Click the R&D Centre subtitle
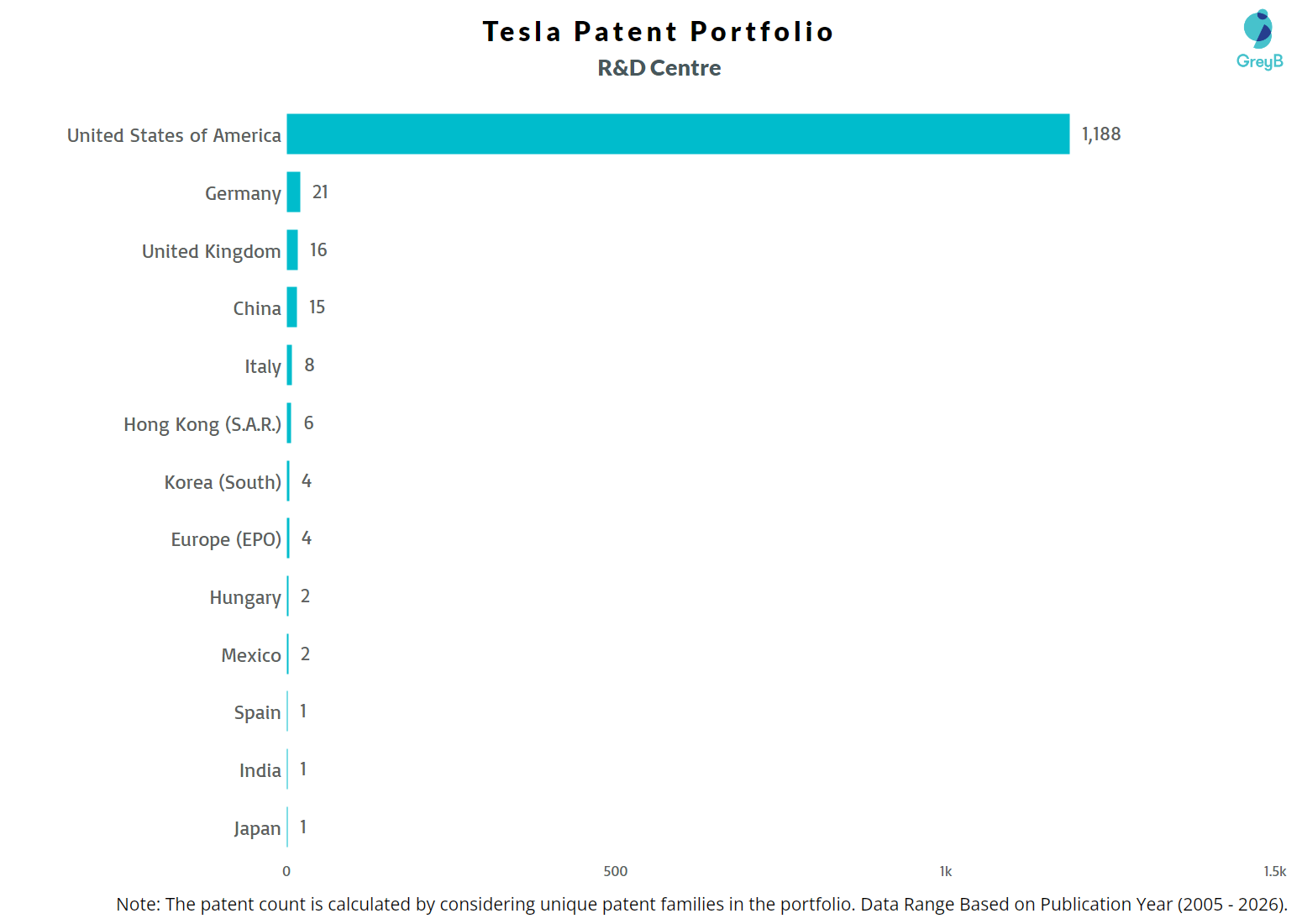Image resolution: width=1302 pixels, height=924 pixels. tap(659, 68)
